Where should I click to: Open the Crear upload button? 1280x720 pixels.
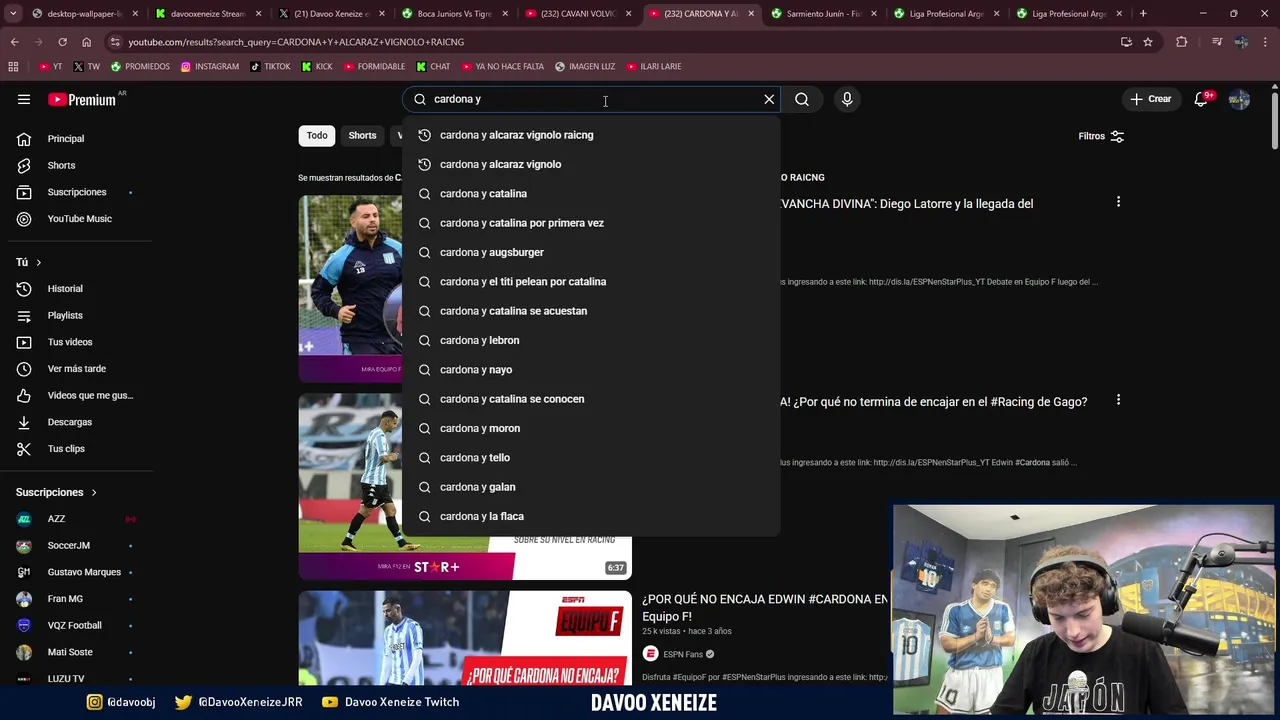1150,99
